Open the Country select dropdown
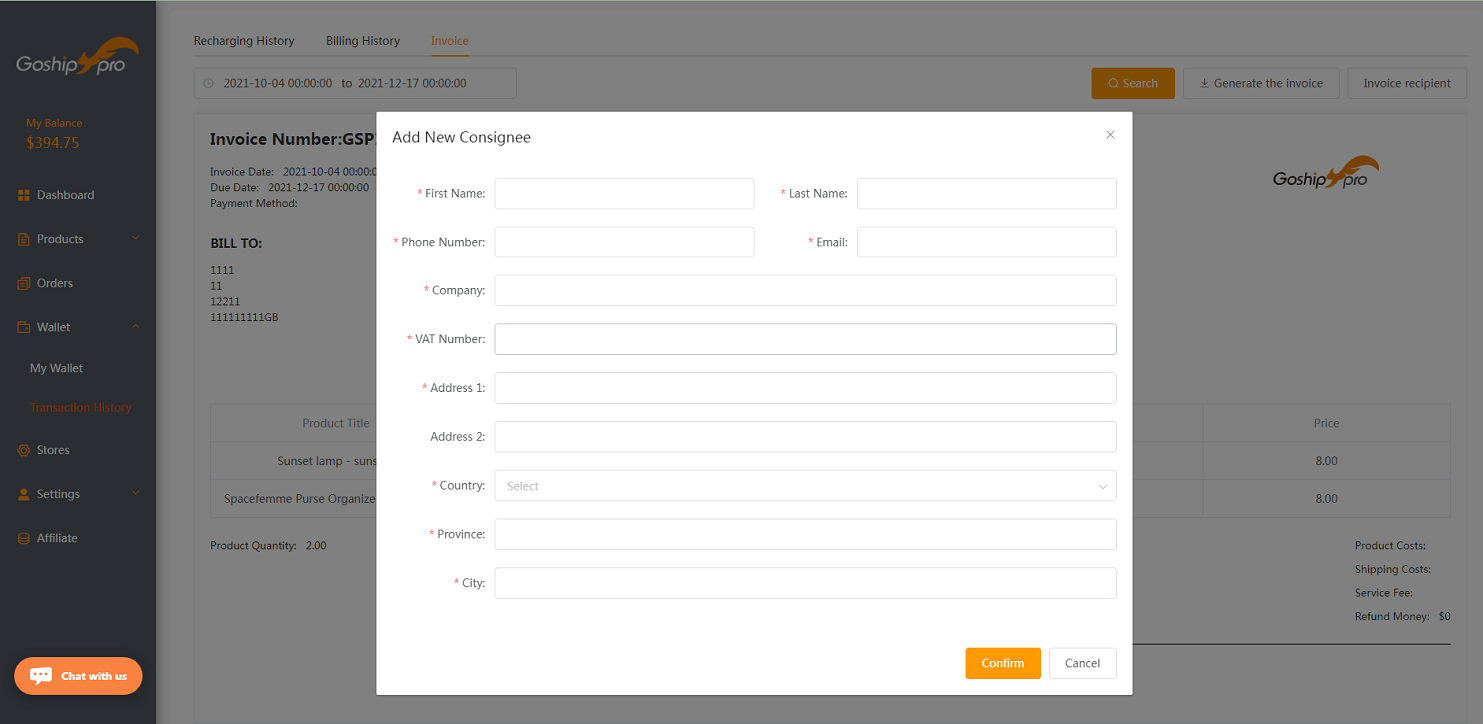This screenshot has height=724, width=1483. tap(805, 486)
